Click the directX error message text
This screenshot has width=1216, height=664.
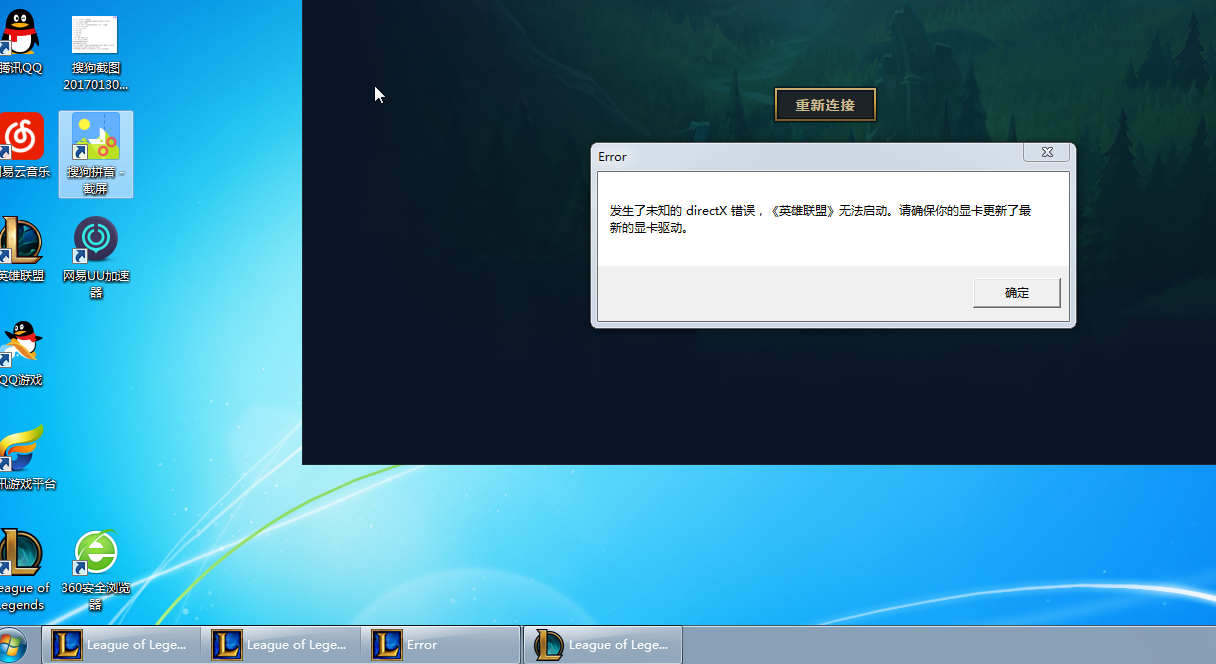click(820, 219)
